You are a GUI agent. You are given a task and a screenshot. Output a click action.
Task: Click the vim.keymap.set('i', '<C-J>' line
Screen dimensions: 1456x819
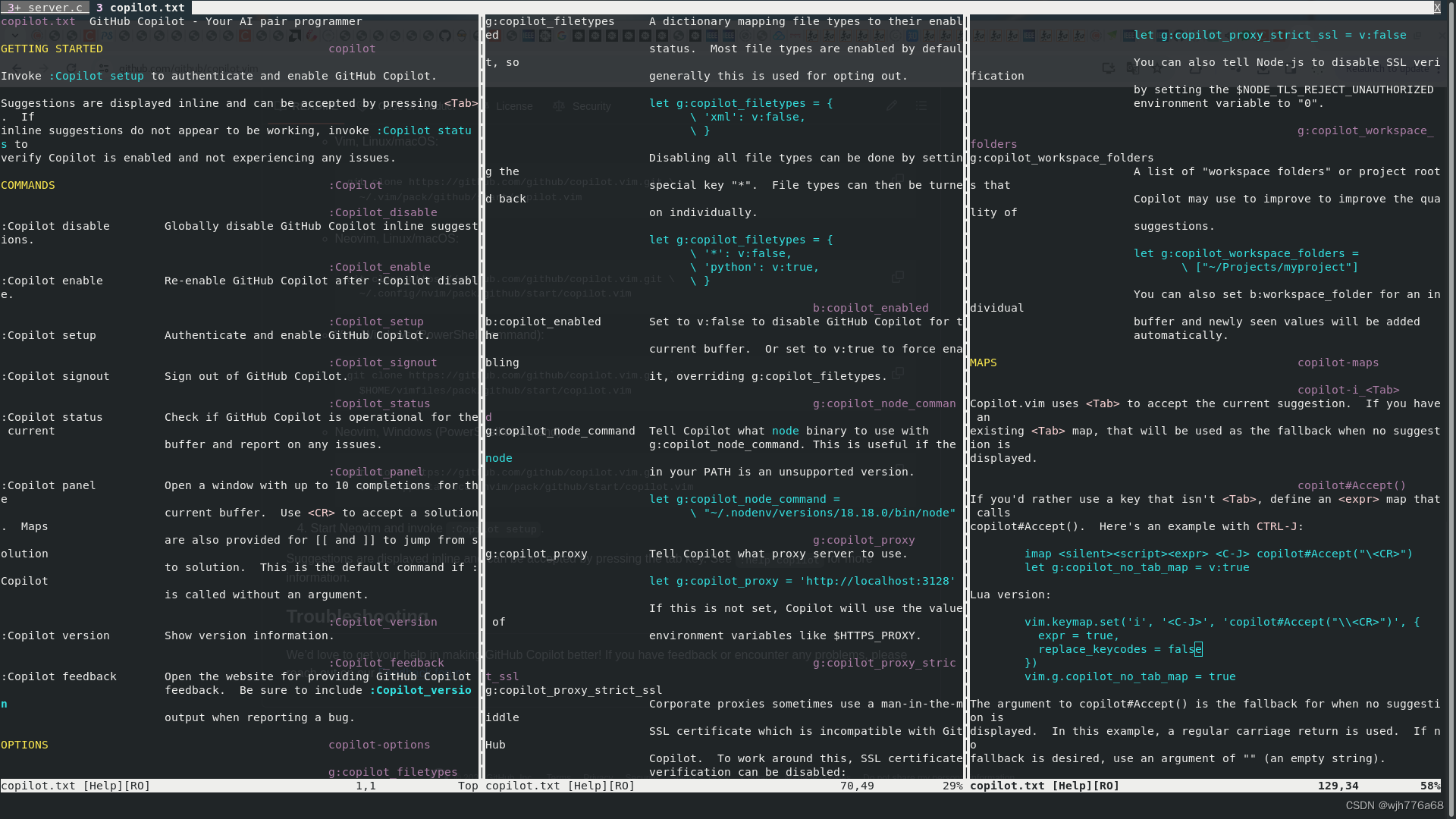[1222, 622]
